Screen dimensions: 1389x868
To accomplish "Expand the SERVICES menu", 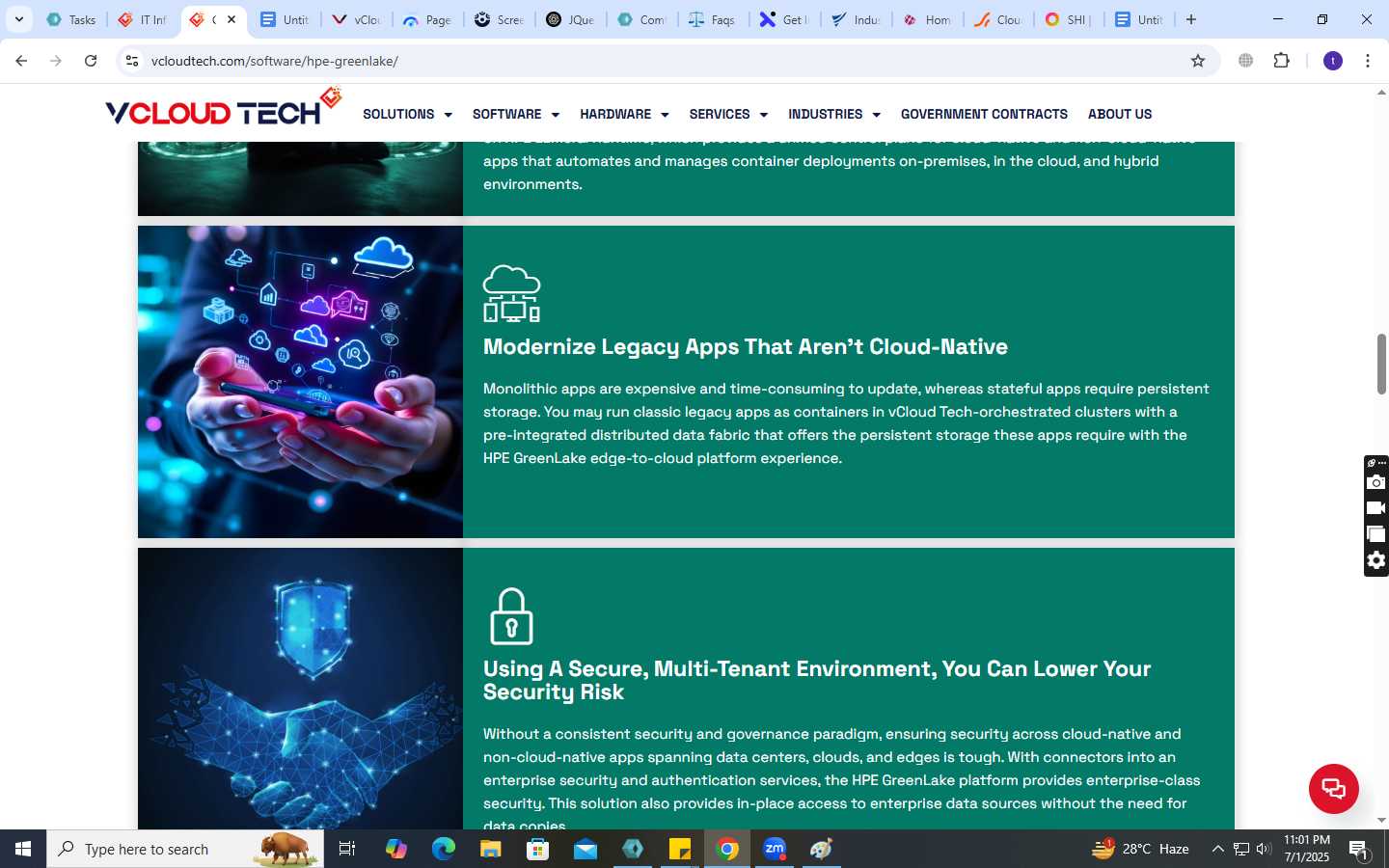I will [728, 114].
